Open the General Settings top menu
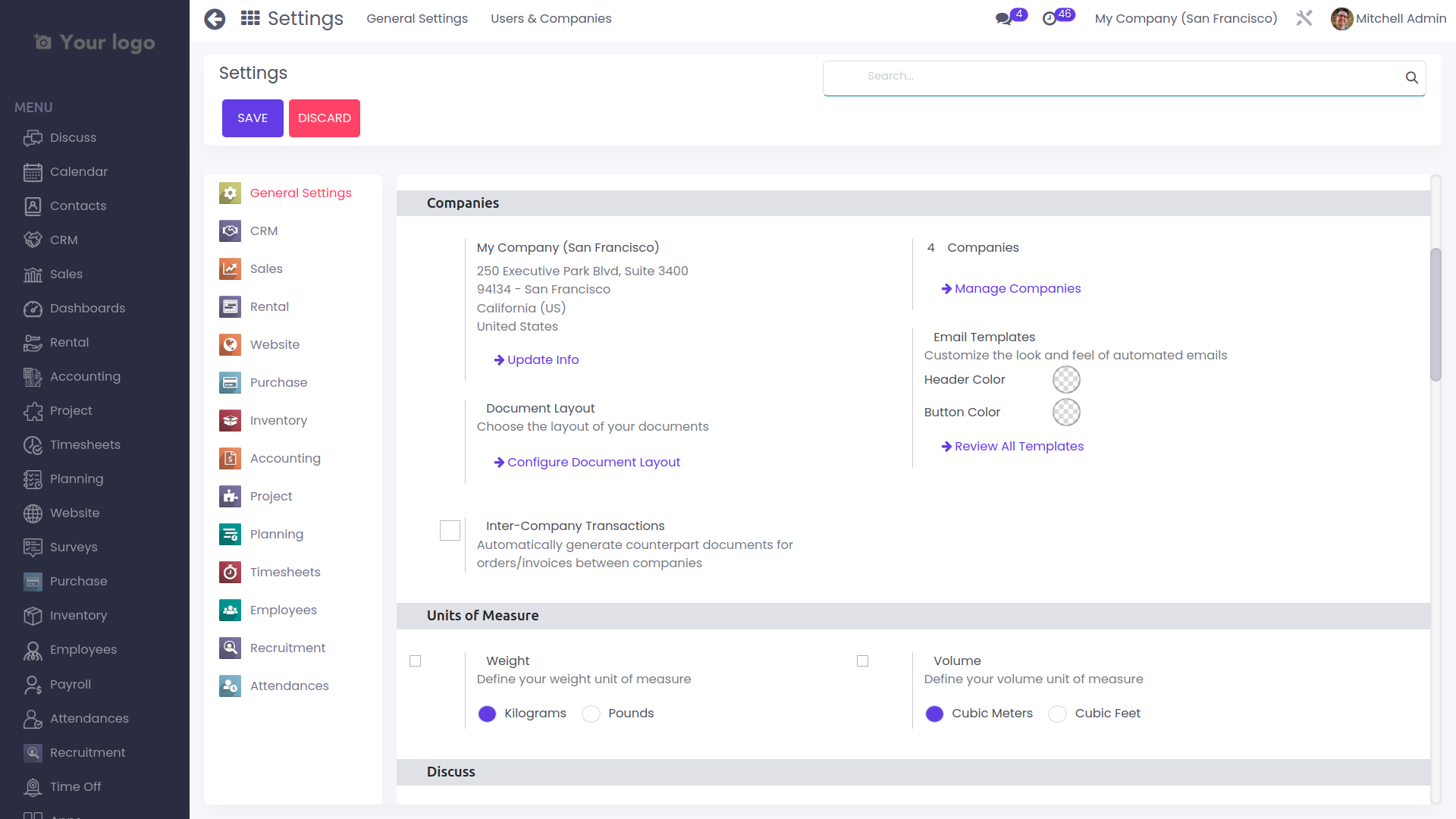 pyautogui.click(x=417, y=18)
